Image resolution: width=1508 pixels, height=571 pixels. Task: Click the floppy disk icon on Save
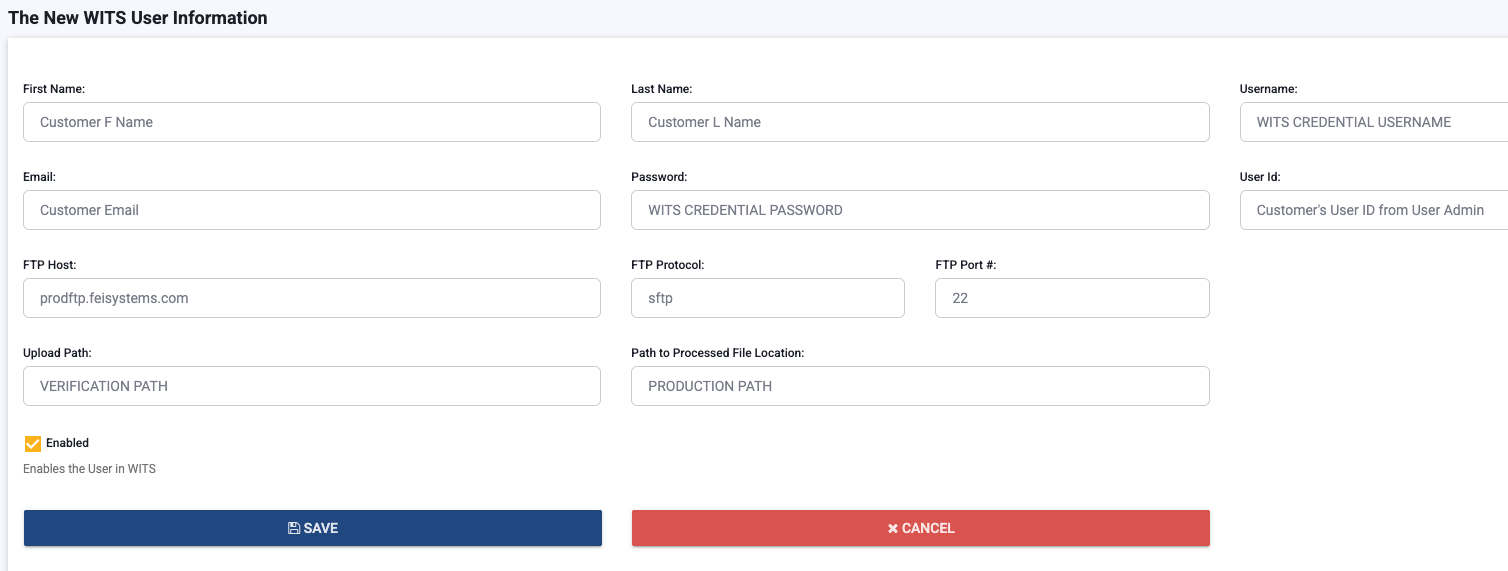tap(294, 528)
